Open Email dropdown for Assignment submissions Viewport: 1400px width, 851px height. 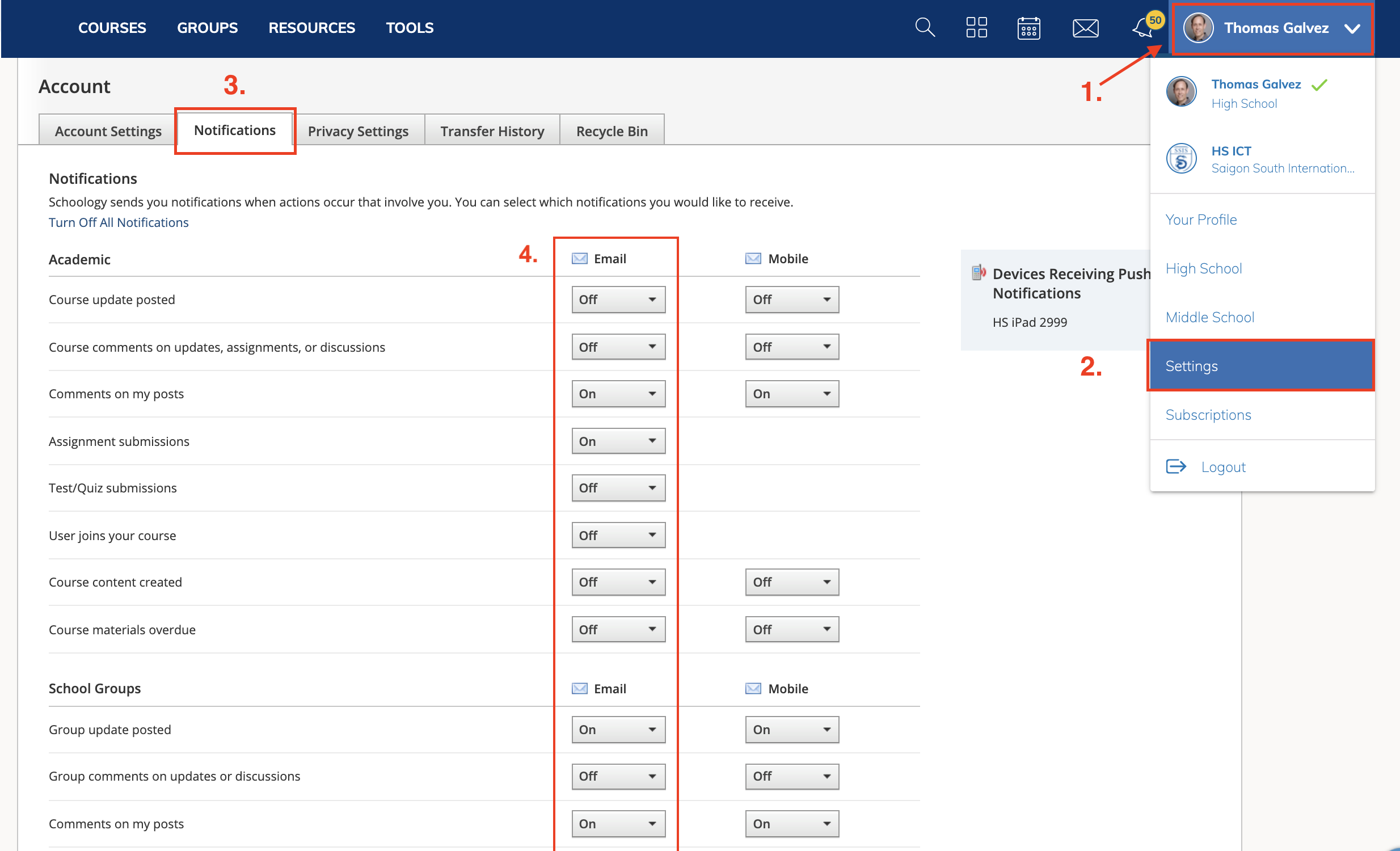tap(618, 441)
